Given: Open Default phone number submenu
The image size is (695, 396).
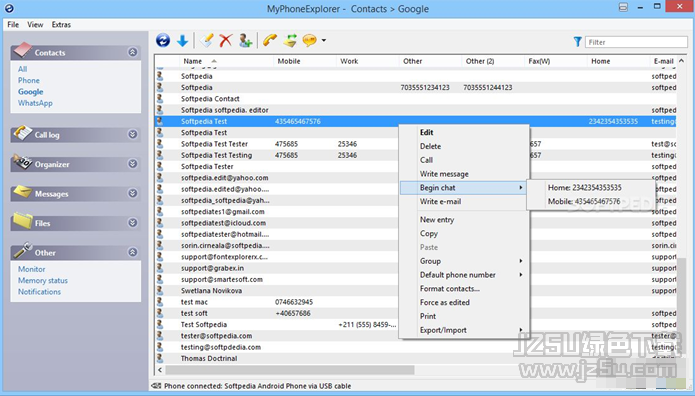Looking at the screenshot, I should click(464, 274).
